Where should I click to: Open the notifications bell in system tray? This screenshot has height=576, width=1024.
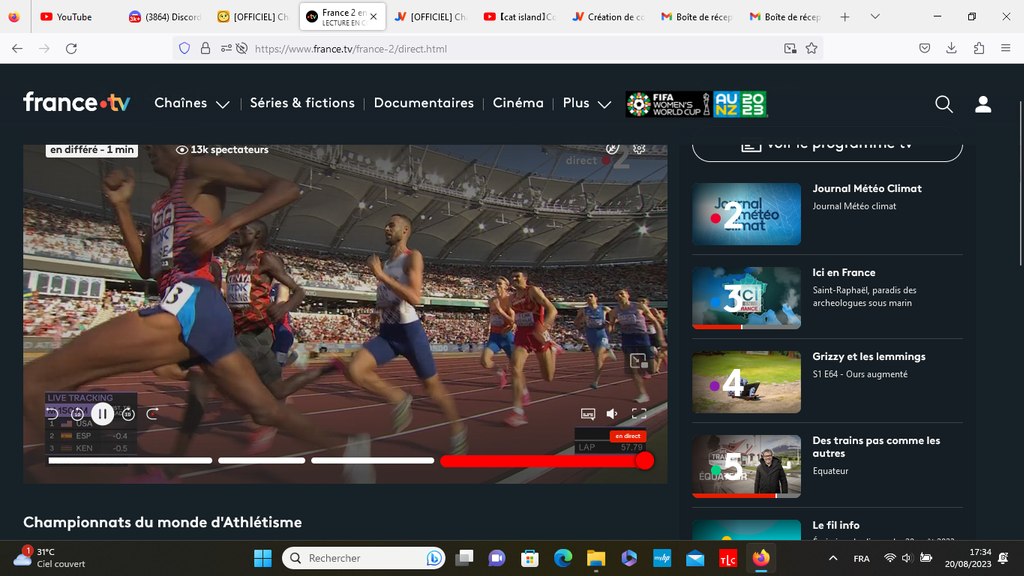click(x=1003, y=558)
